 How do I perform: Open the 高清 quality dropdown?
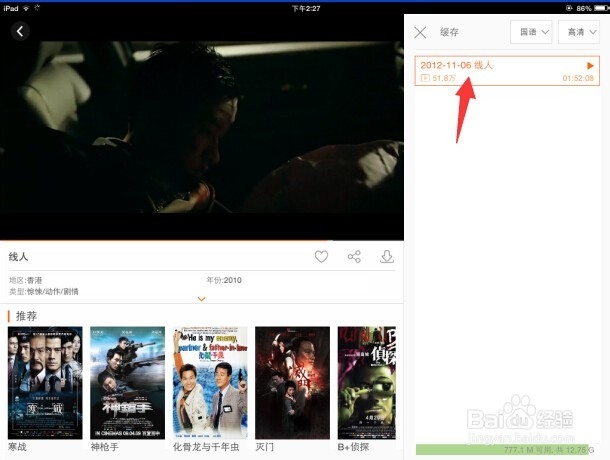[x=579, y=32]
